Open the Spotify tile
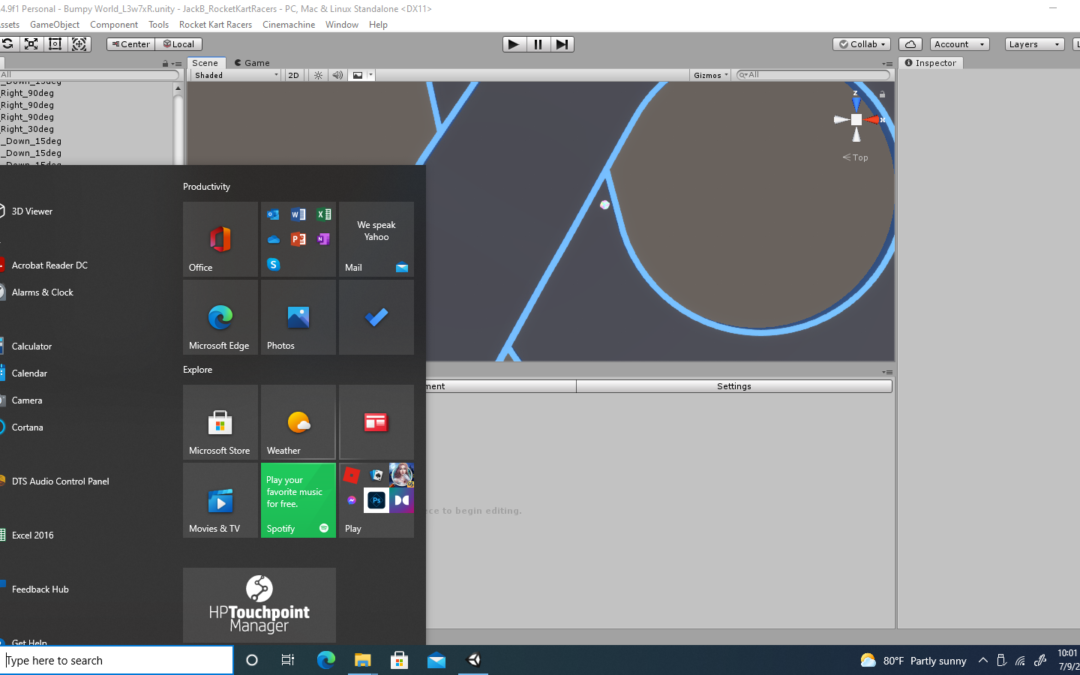Image resolution: width=1080 pixels, height=675 pixels. tap(298, 500)
